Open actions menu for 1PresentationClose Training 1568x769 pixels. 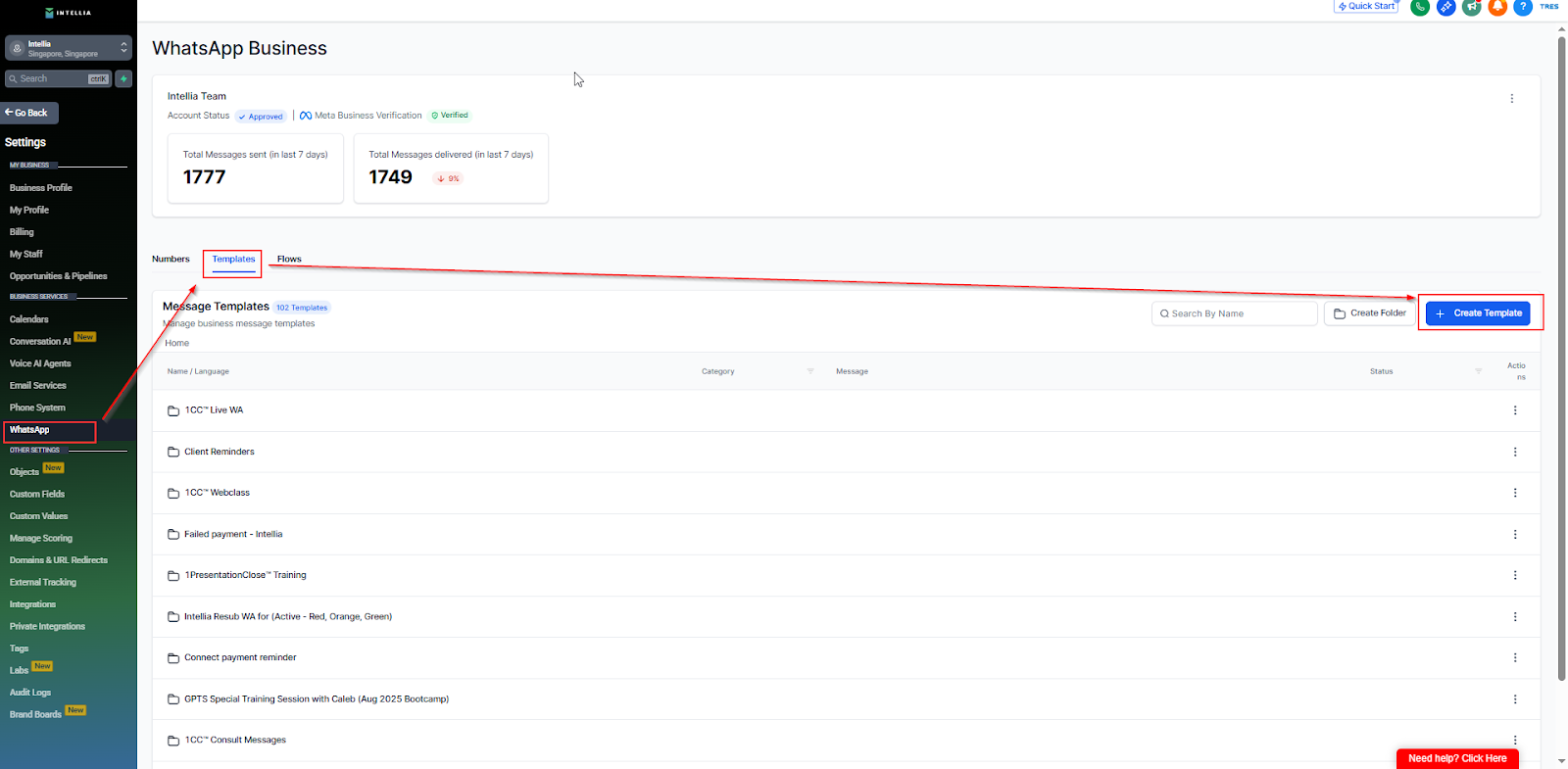1515,575
